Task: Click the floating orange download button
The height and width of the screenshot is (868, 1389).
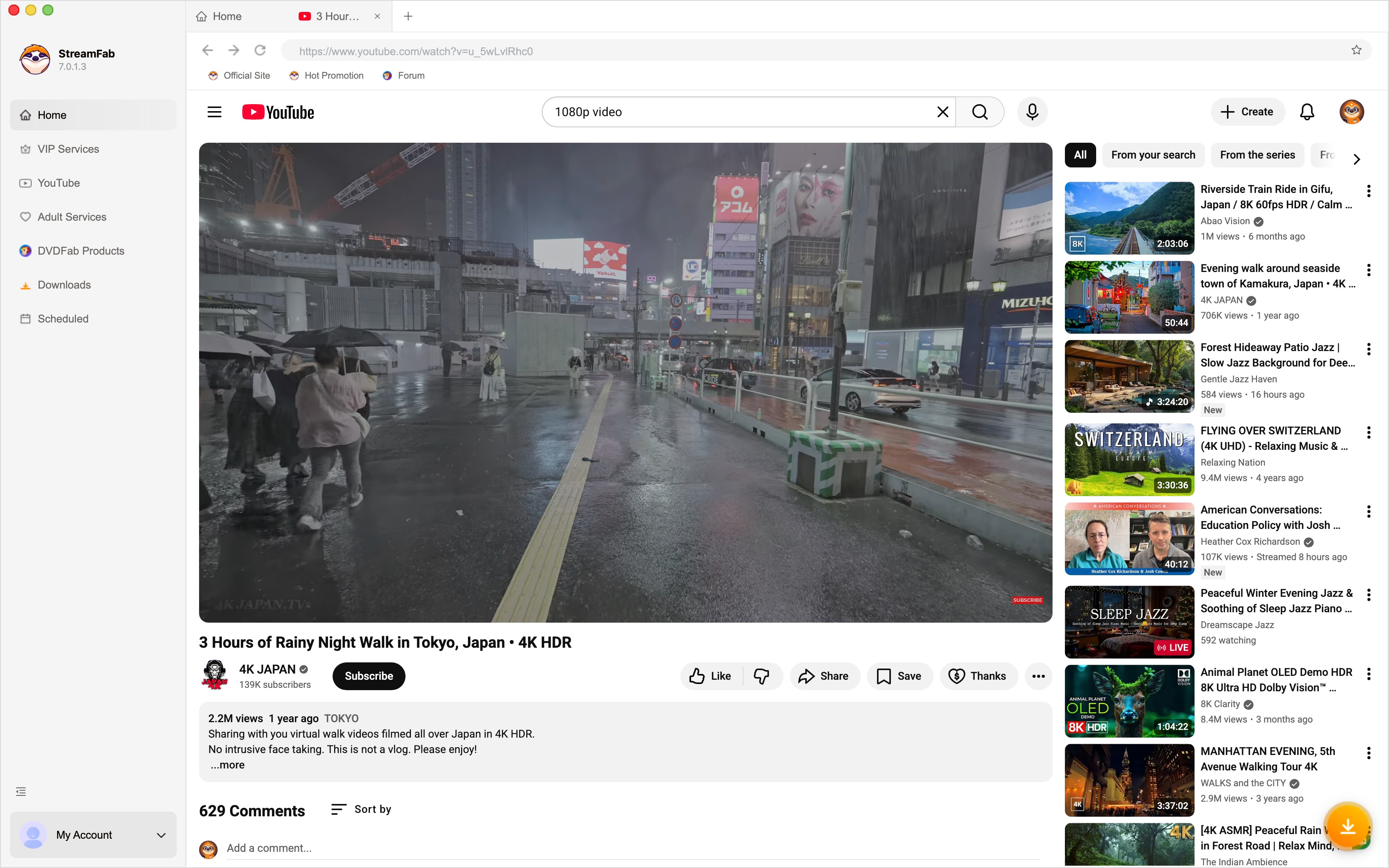Action: (x=1348, y=826)
